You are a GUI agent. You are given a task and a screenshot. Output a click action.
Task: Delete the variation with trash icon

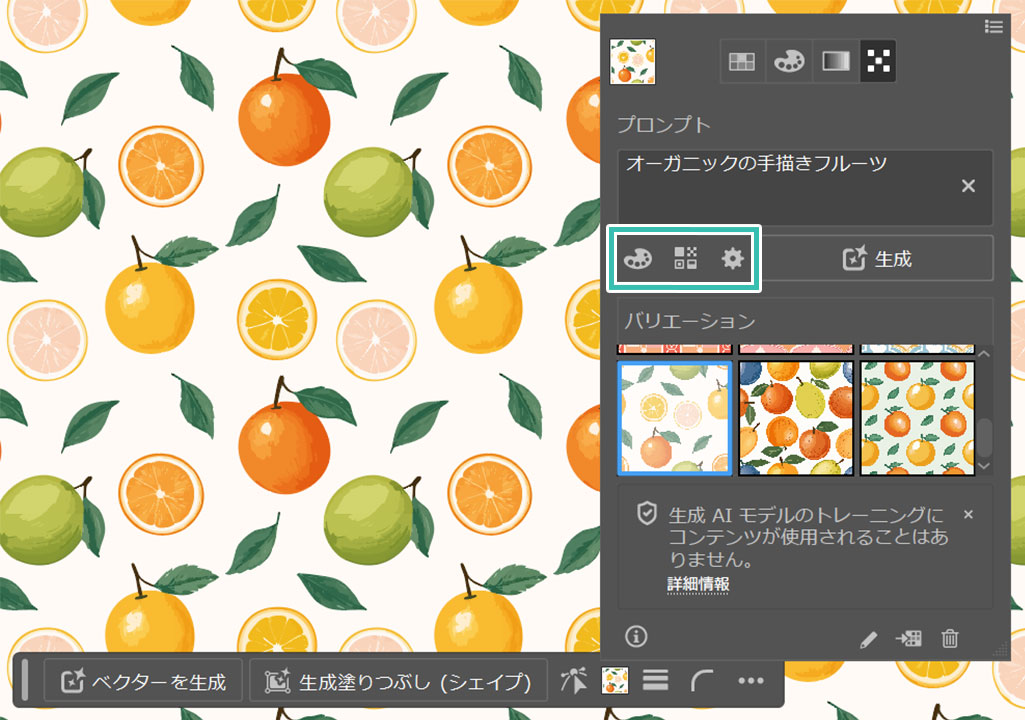(950, 638)
